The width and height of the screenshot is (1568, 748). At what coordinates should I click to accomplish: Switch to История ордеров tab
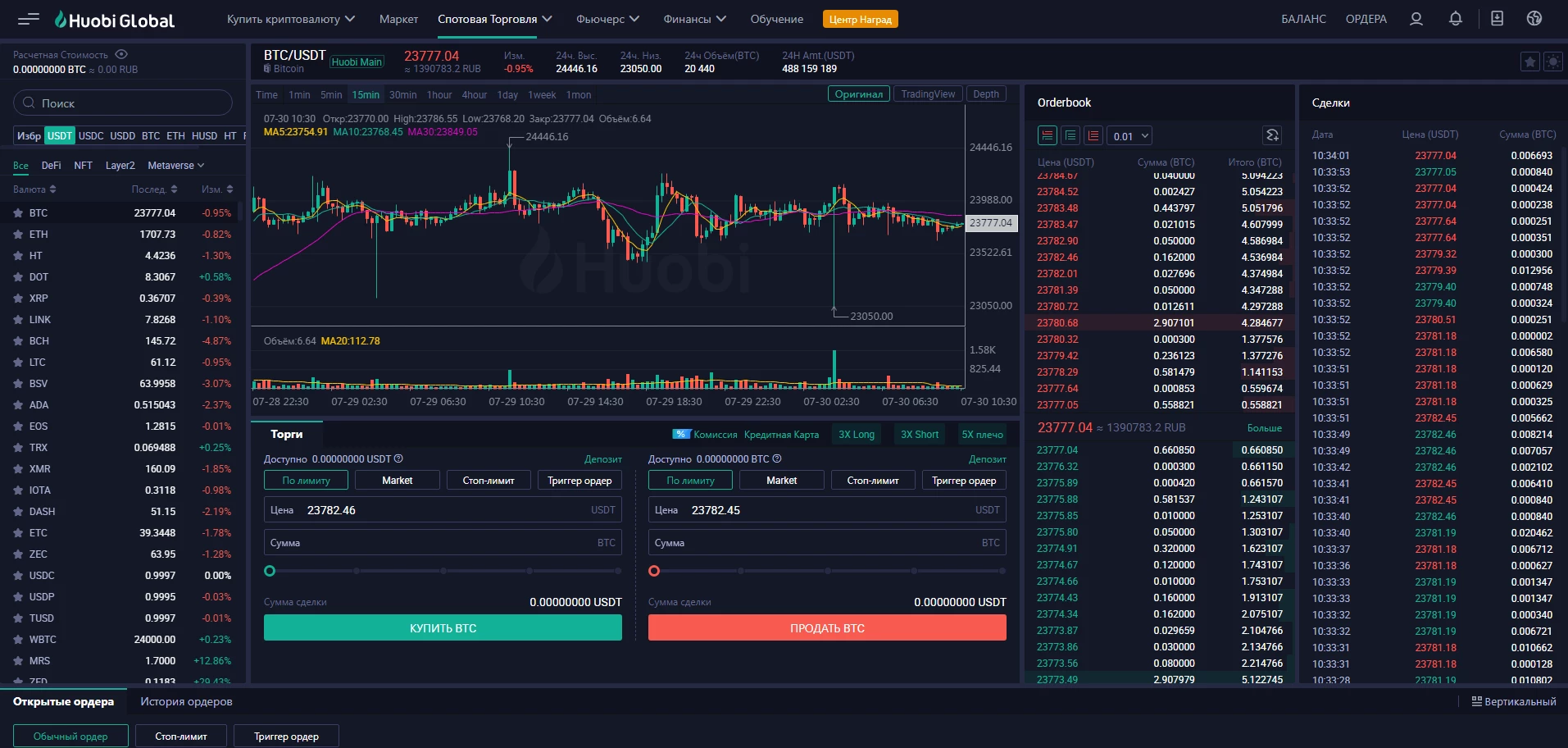[186, 702]
